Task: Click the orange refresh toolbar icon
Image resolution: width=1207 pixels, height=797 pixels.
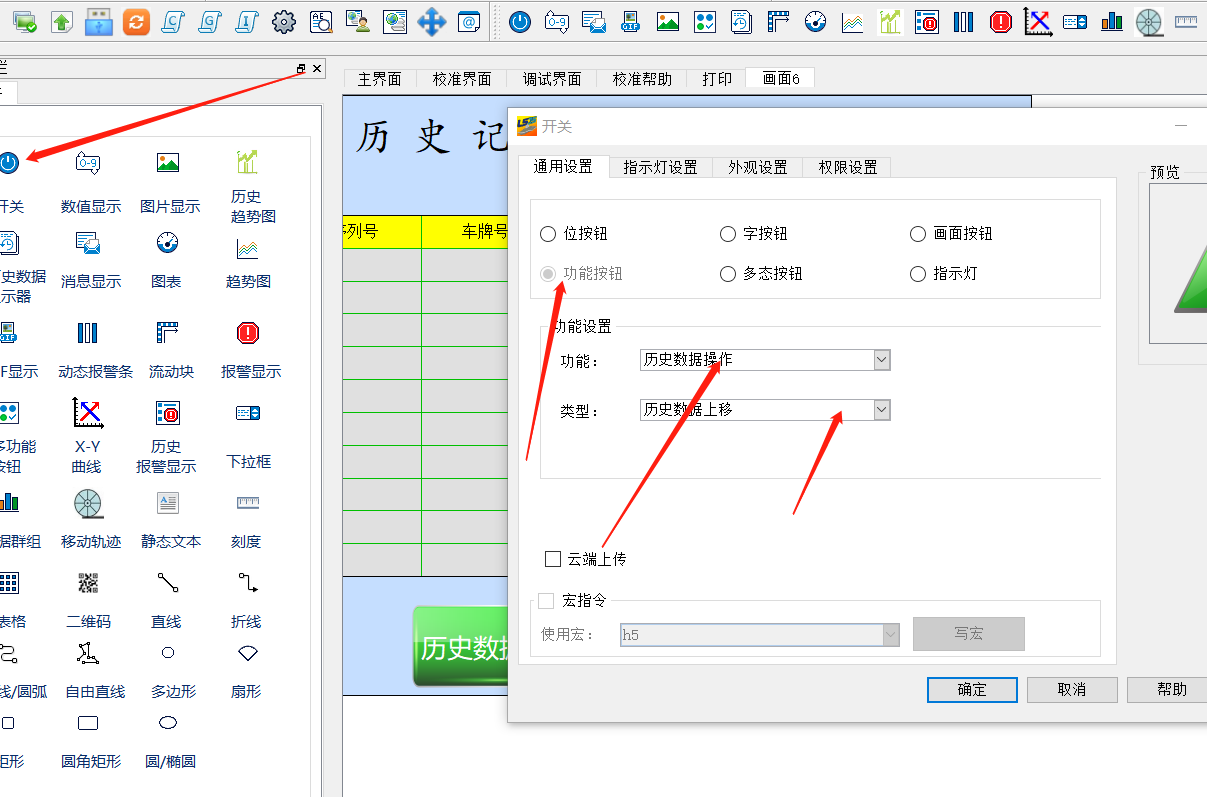Action: point(136,21)
